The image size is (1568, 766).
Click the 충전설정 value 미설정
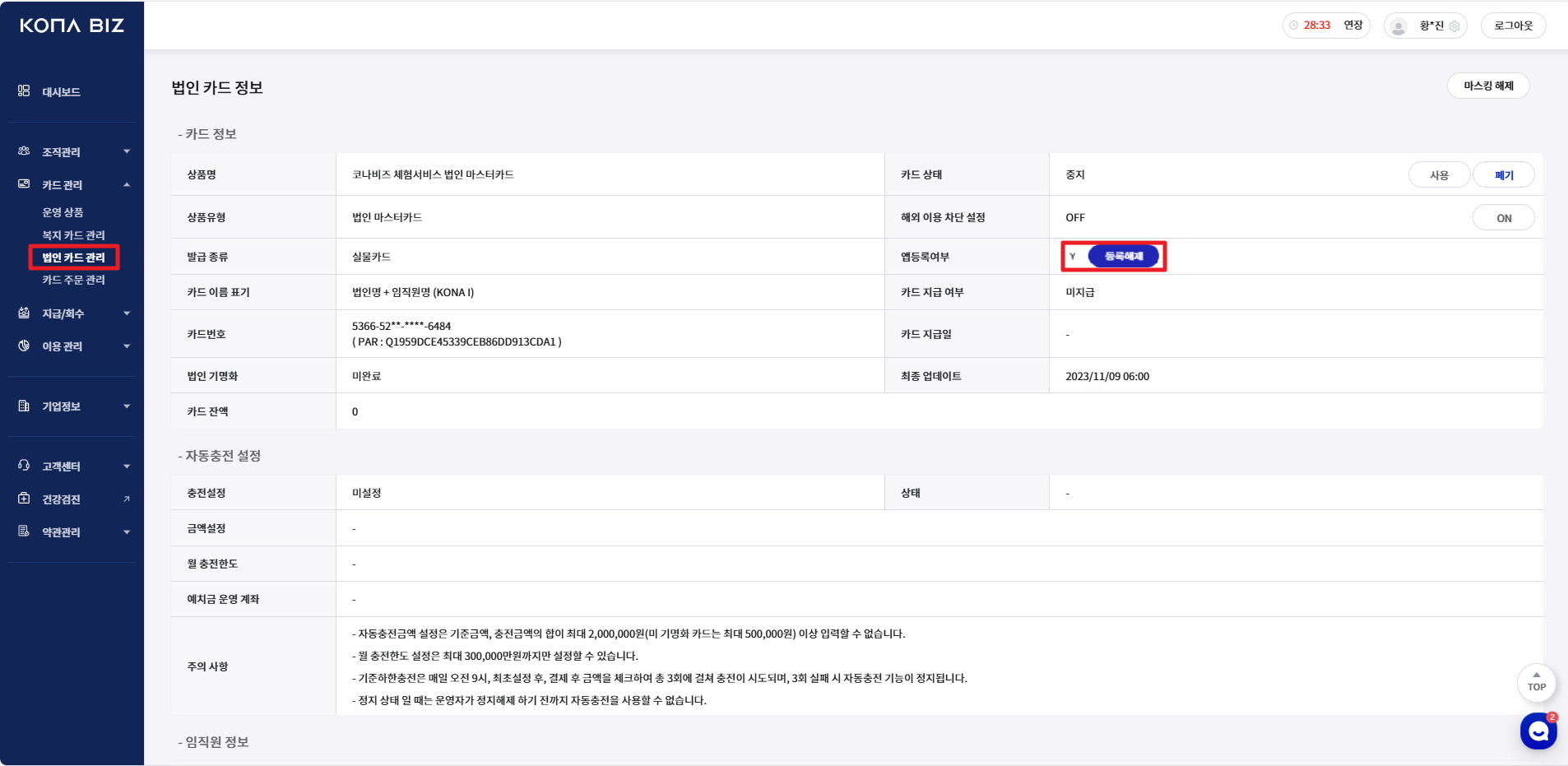367,493
